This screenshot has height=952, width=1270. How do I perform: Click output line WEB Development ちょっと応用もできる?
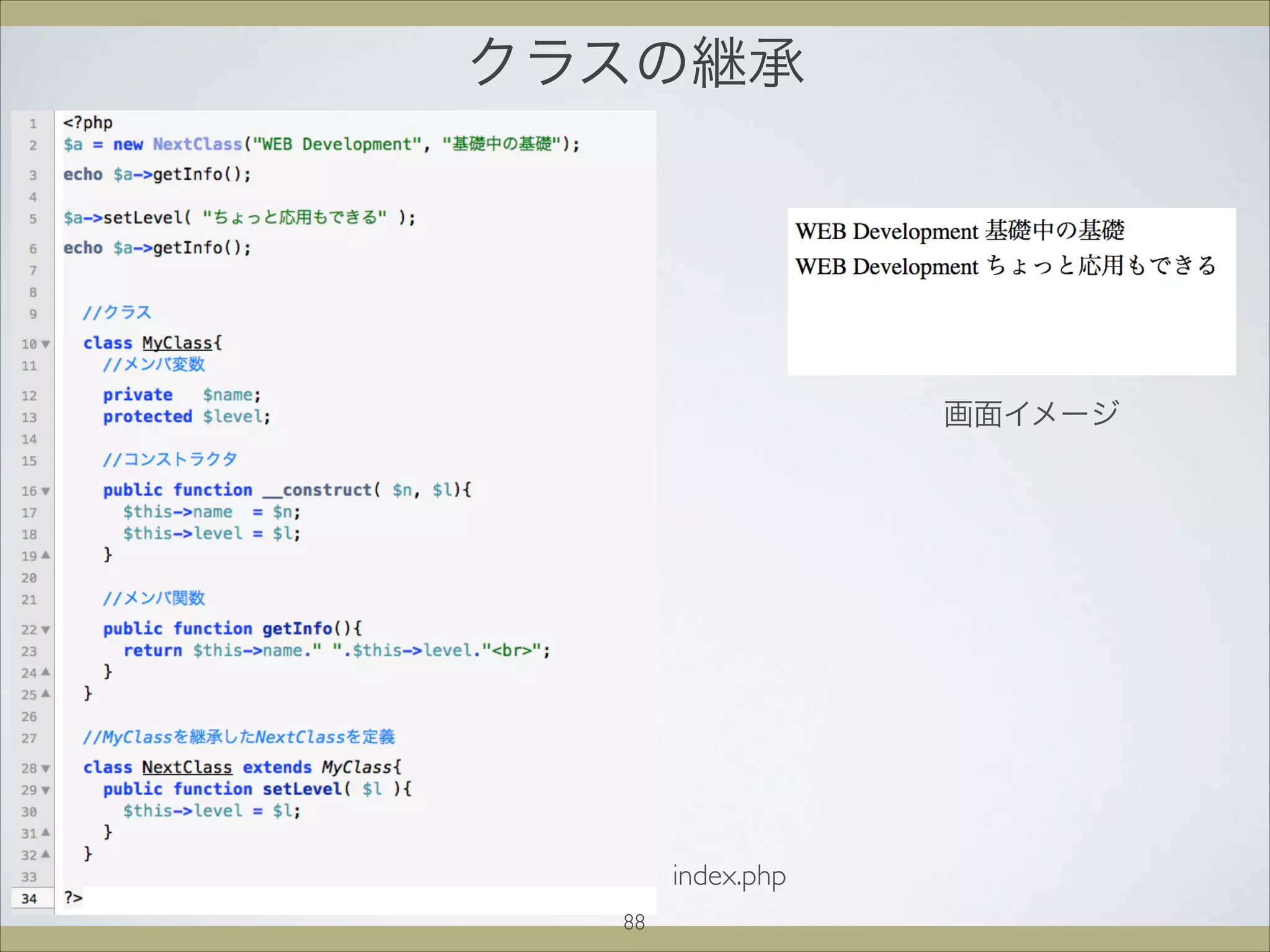click(x=1006, y=266)
